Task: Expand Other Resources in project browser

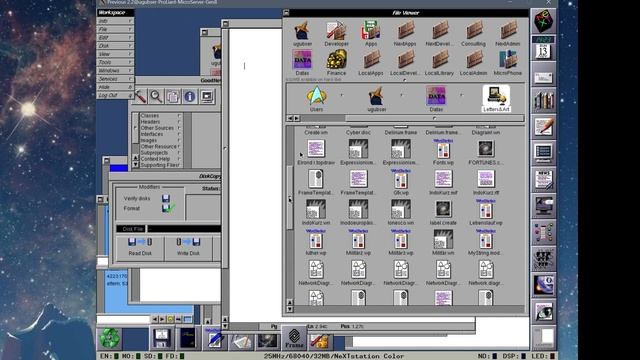Action: coord(160,147)
